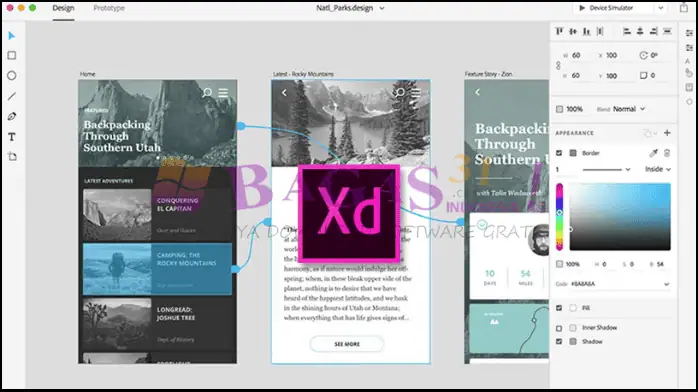
Task: Open the Longread: Joshua Tree card
Action: click(157, 324)
